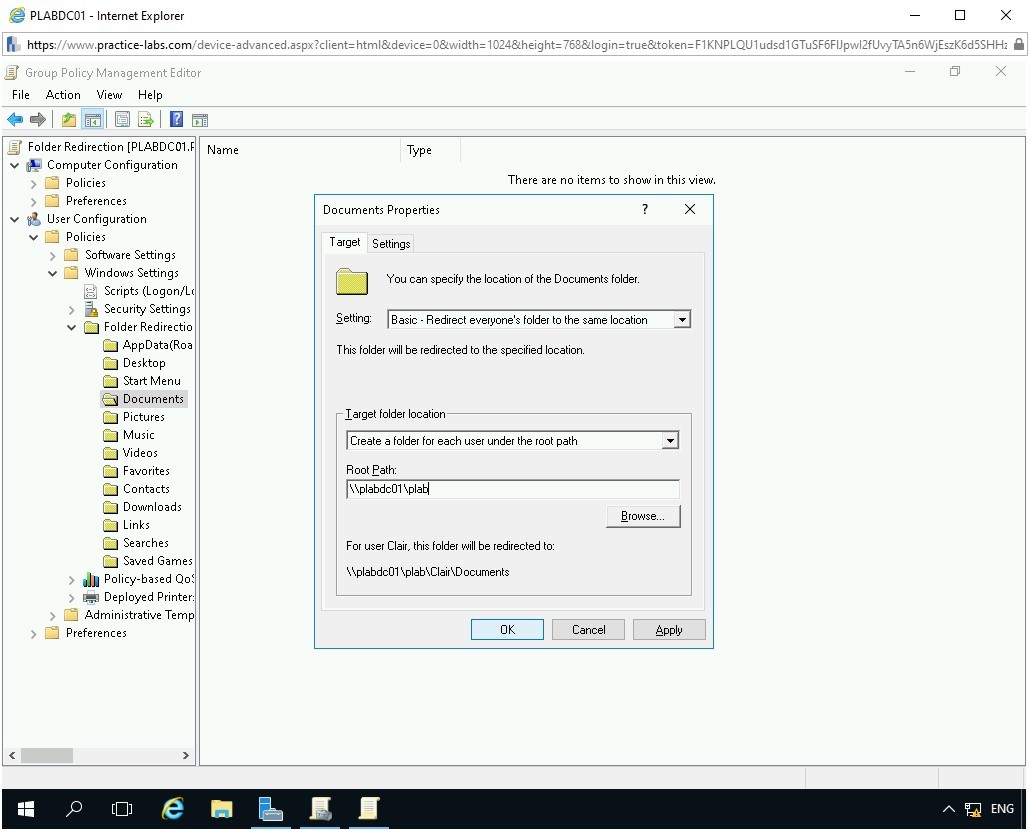This screenshot has height=833, width=1030.
Task: Confirm with the OK button
Action: (507, 629)
